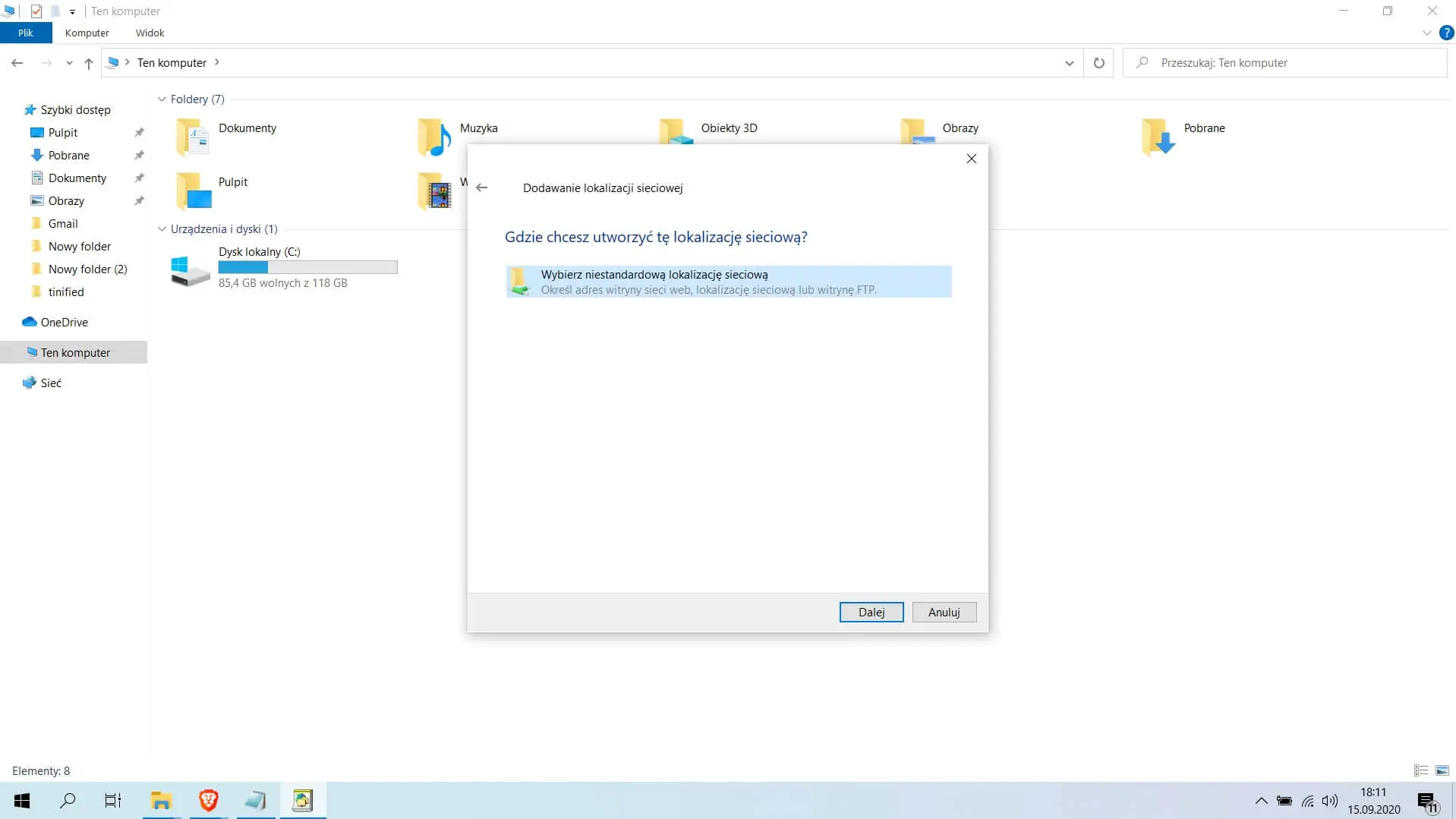The image size is (1456, 819).
Task: Collapse the Foldery (7) group
Action: [162, 99]
